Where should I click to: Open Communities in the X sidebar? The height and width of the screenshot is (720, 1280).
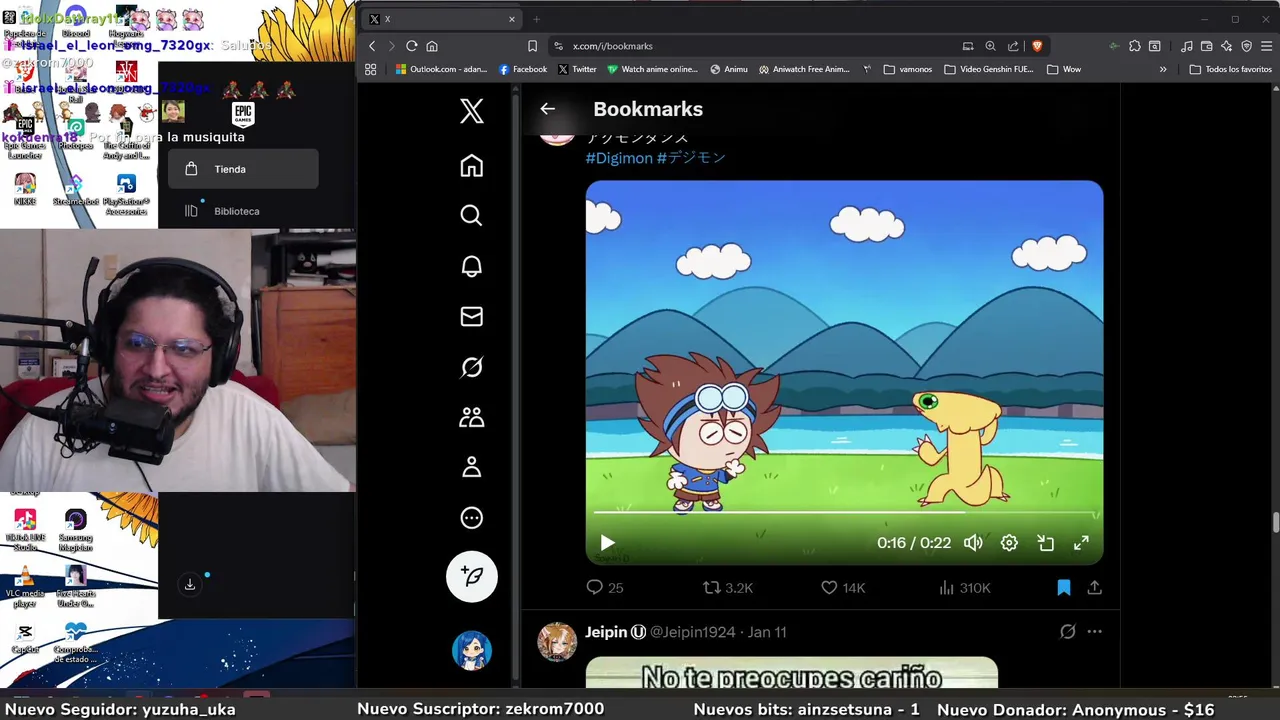pos(471,417)
